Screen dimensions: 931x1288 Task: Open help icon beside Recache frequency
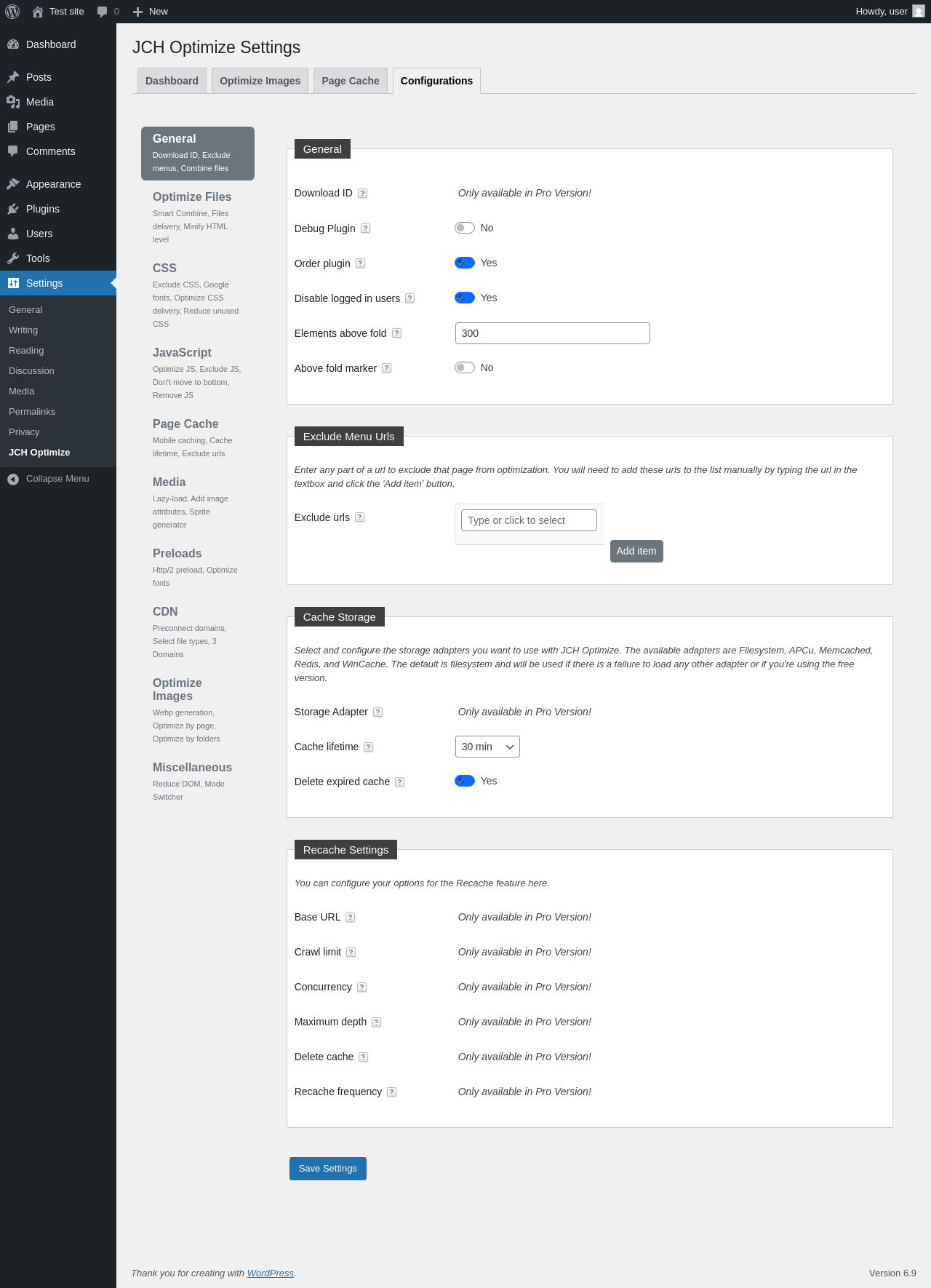click(x=391, y=1092)
